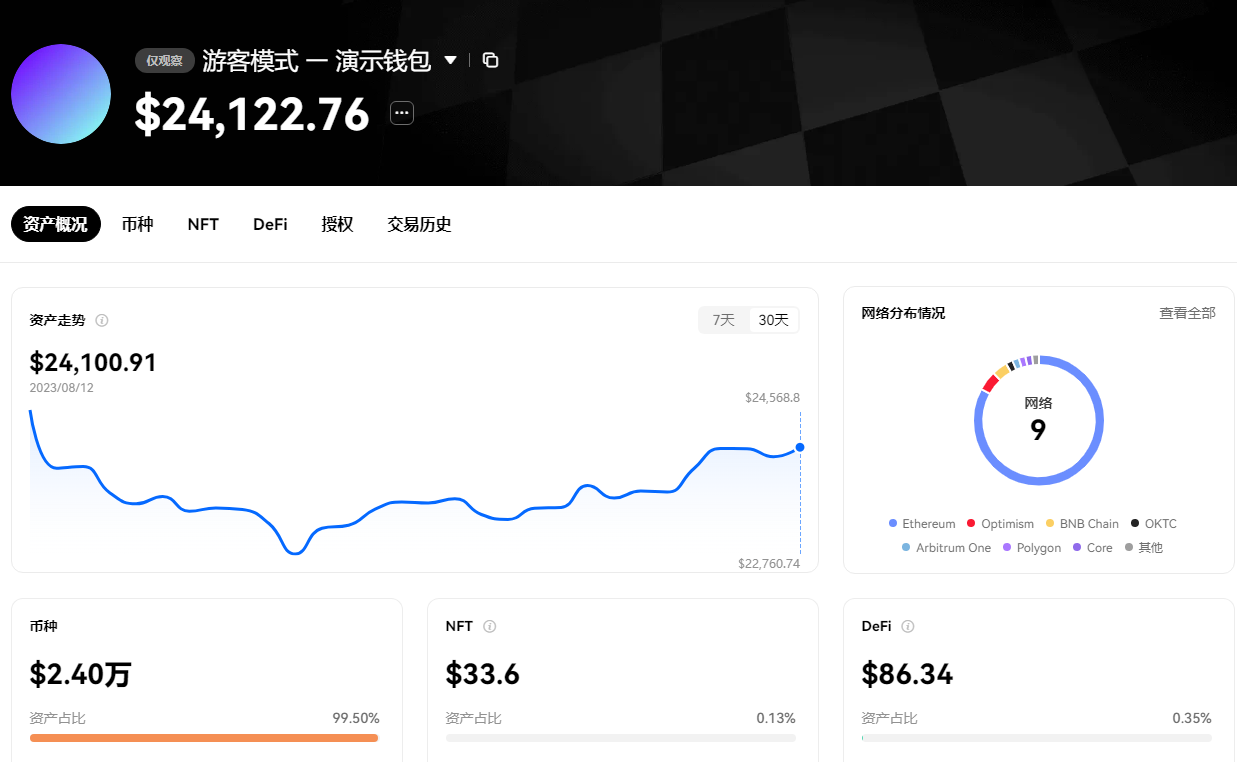Open the 授权 tab
The image size is (1237, 762).
(337, 225)
